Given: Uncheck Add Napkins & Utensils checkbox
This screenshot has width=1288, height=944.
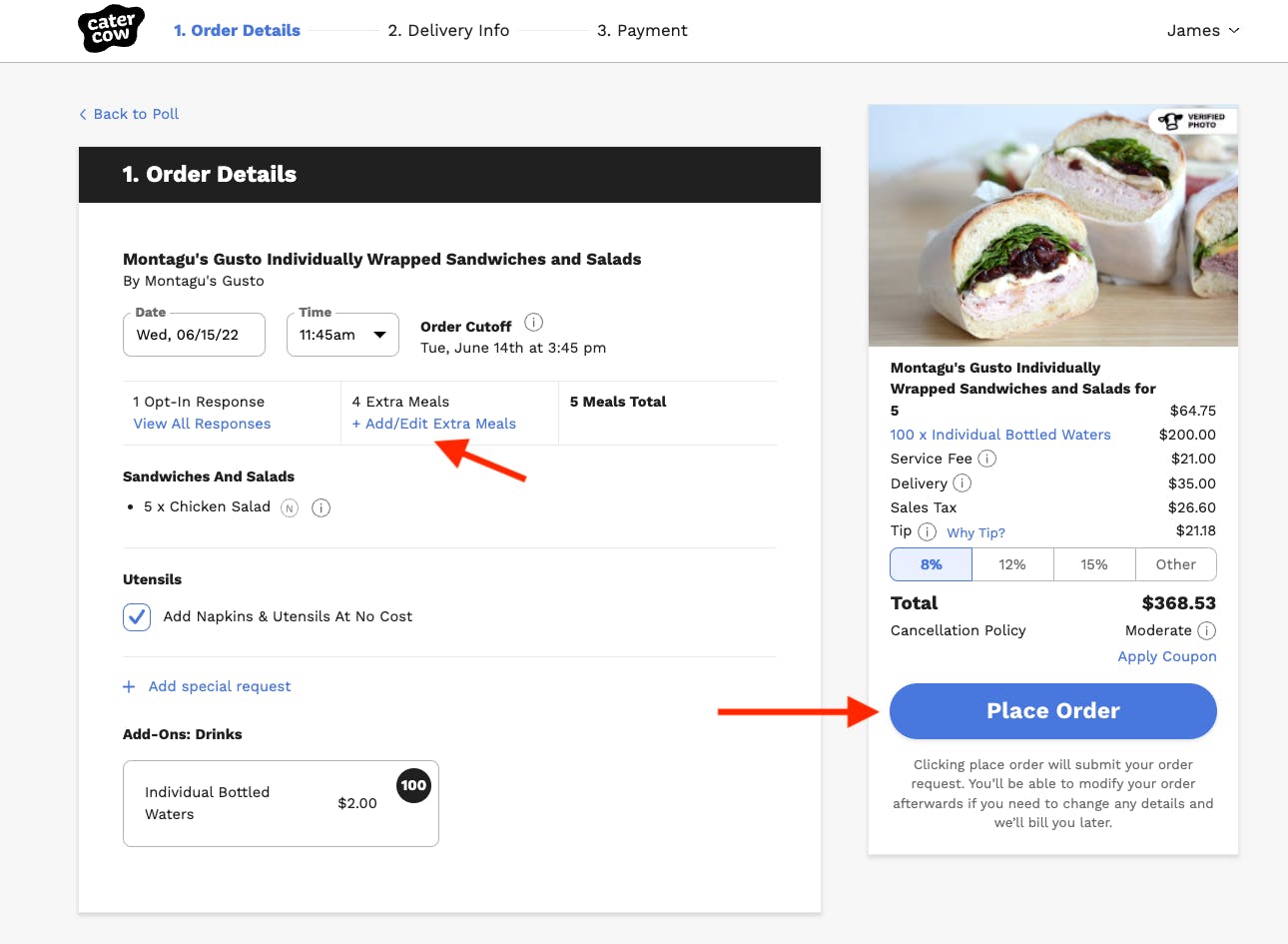Looking at the screenshot, I should pos(137,617).
